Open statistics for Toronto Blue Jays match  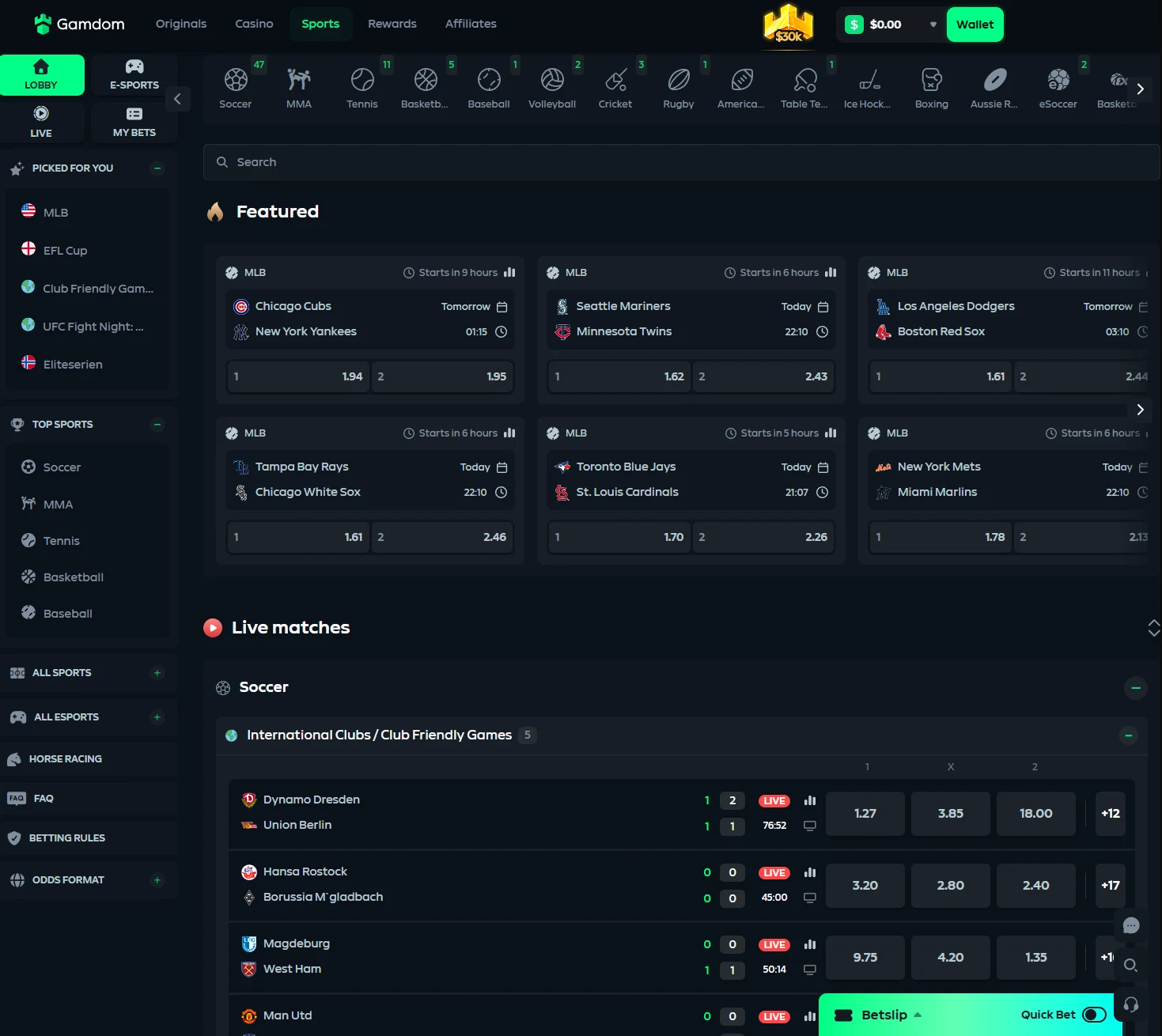coord(831,433)
